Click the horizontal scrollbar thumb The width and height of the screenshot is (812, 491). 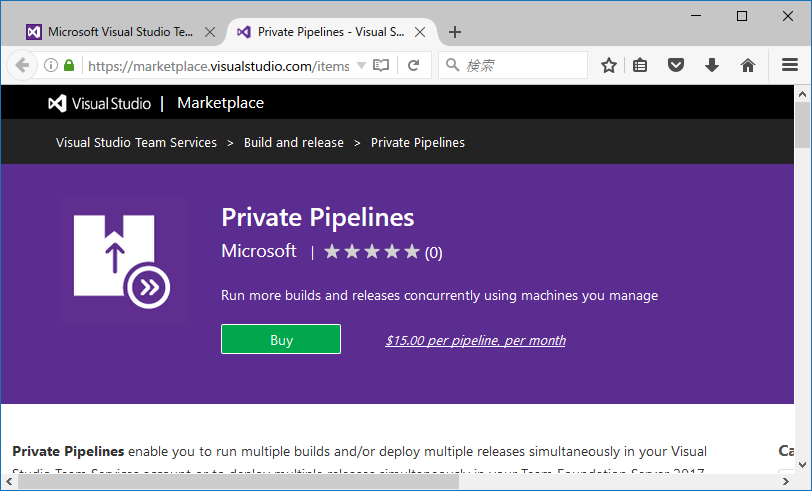(238, 482)
